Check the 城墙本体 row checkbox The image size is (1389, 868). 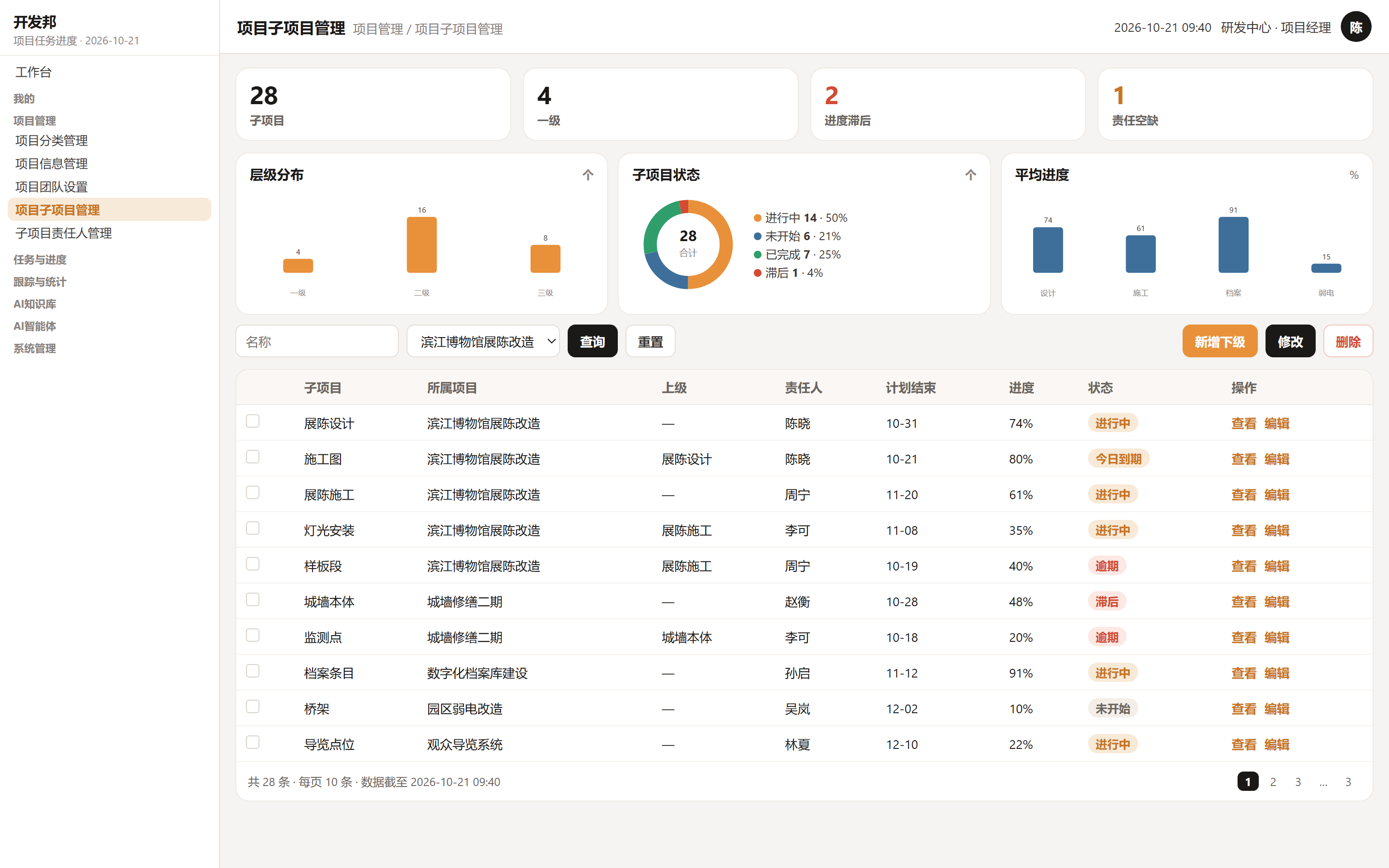(253, 599)
